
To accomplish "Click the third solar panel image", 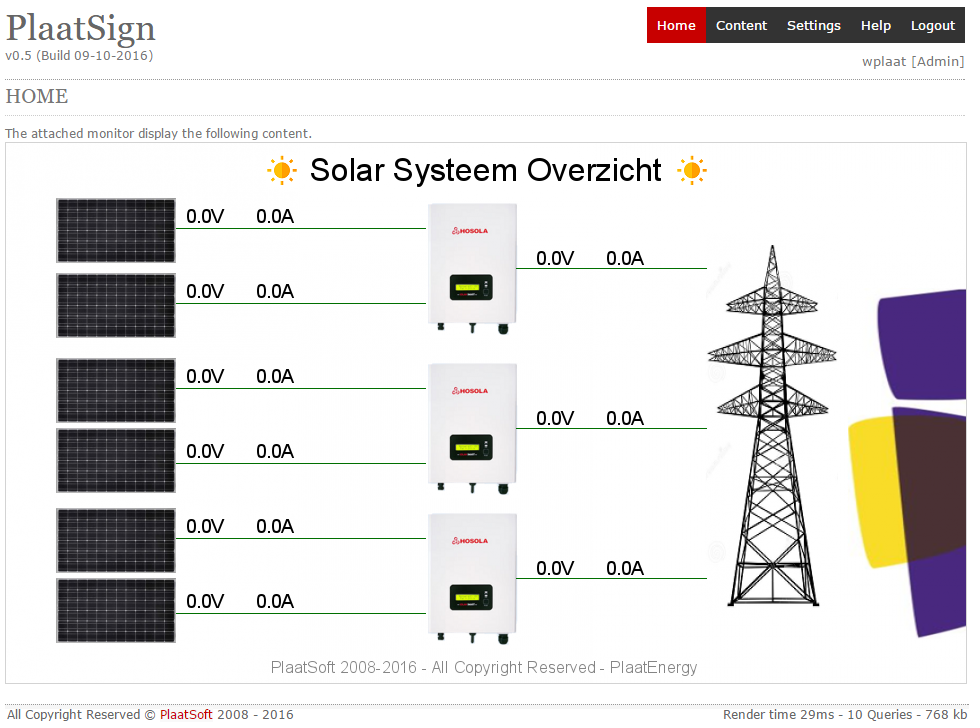I will point(116,391).
